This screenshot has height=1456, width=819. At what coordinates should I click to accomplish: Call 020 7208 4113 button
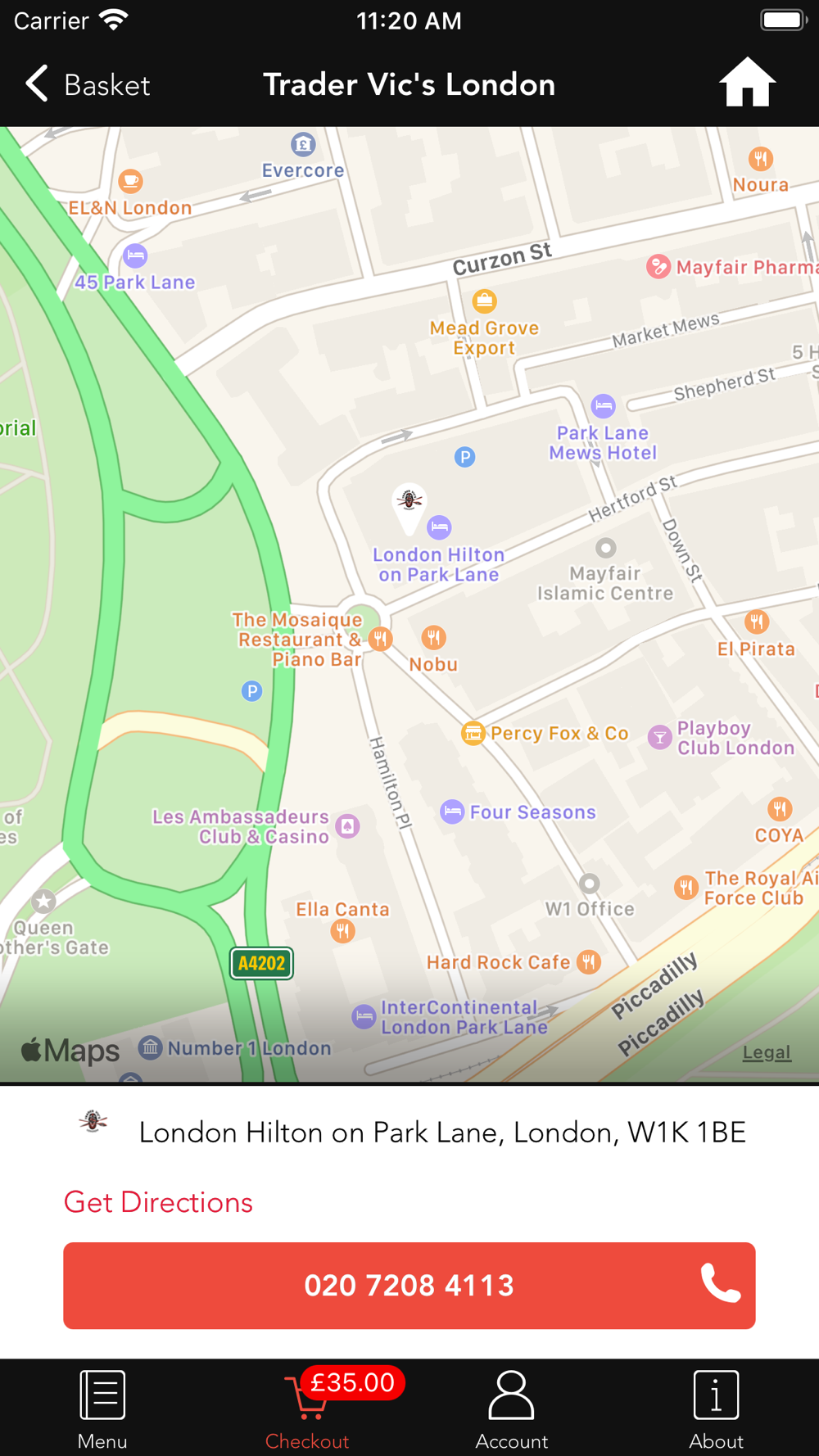pos(409,1285)
